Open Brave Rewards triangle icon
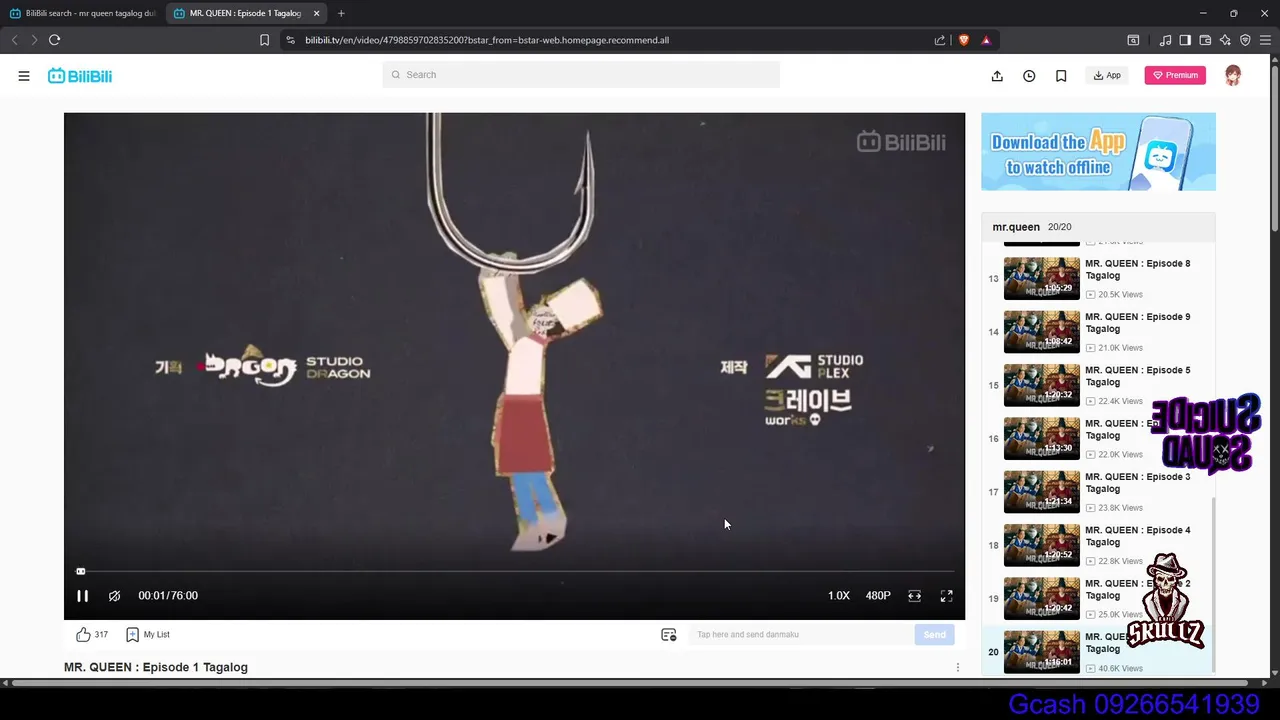1280x720 pixels. pyautogui.click(x=986, y=40)
